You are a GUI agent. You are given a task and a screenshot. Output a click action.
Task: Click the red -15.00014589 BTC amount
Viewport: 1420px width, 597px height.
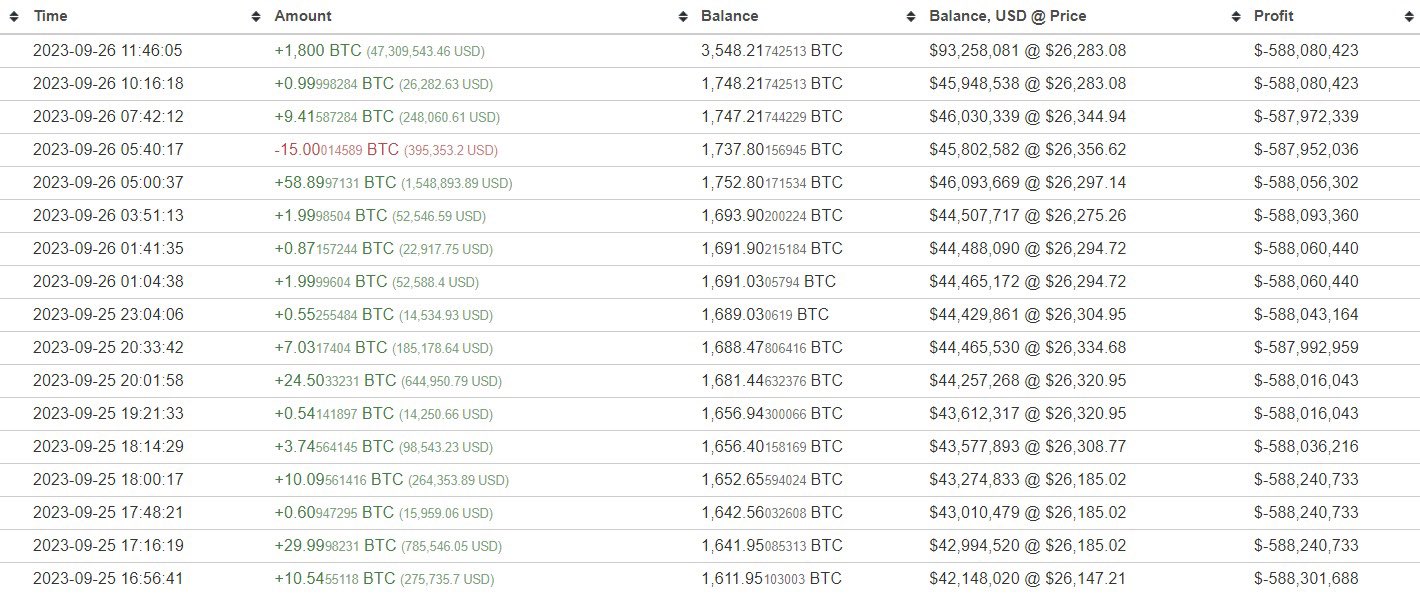click(336, 150)
